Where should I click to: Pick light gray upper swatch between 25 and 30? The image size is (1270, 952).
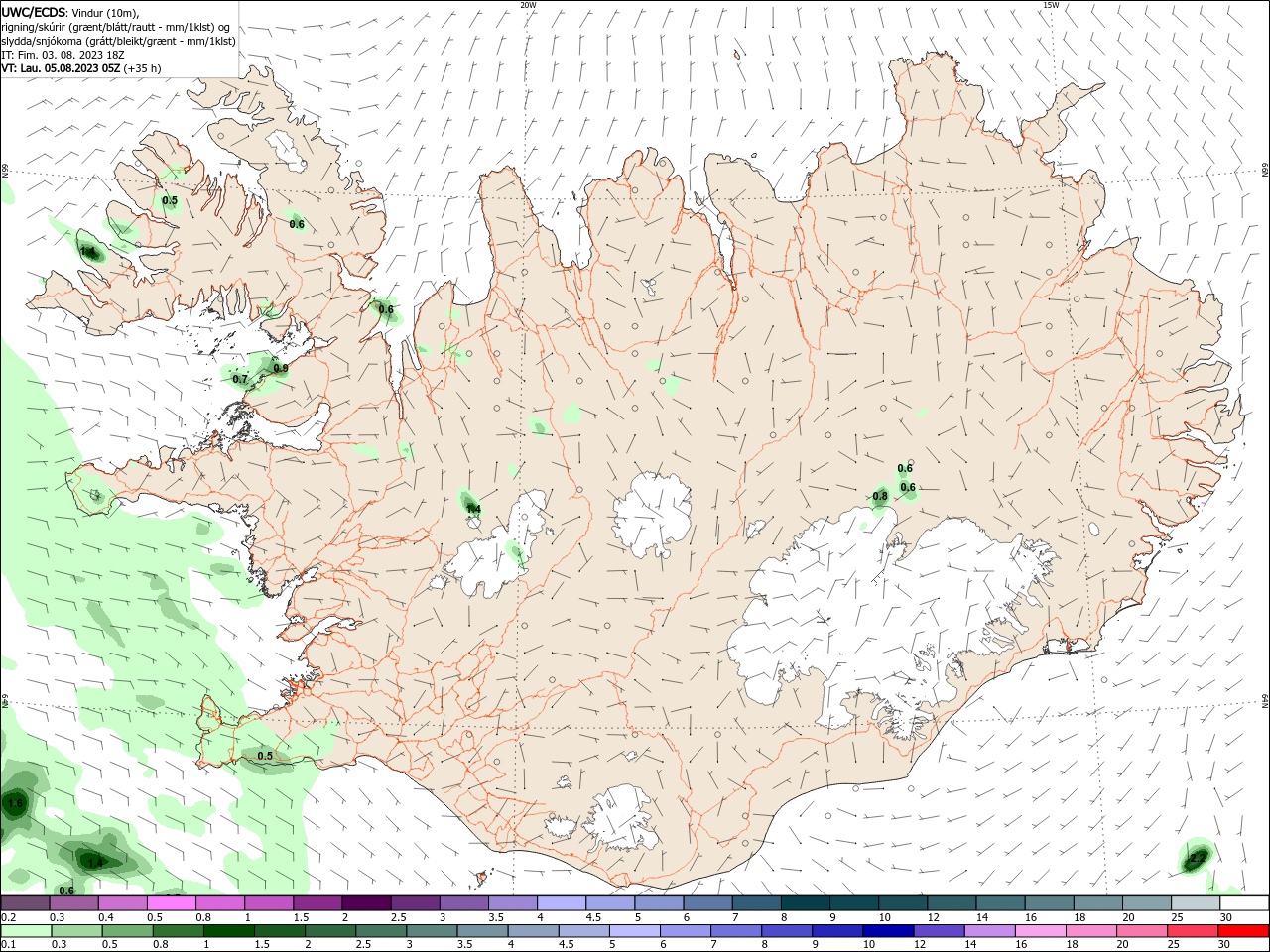(x=1196, y=903)
